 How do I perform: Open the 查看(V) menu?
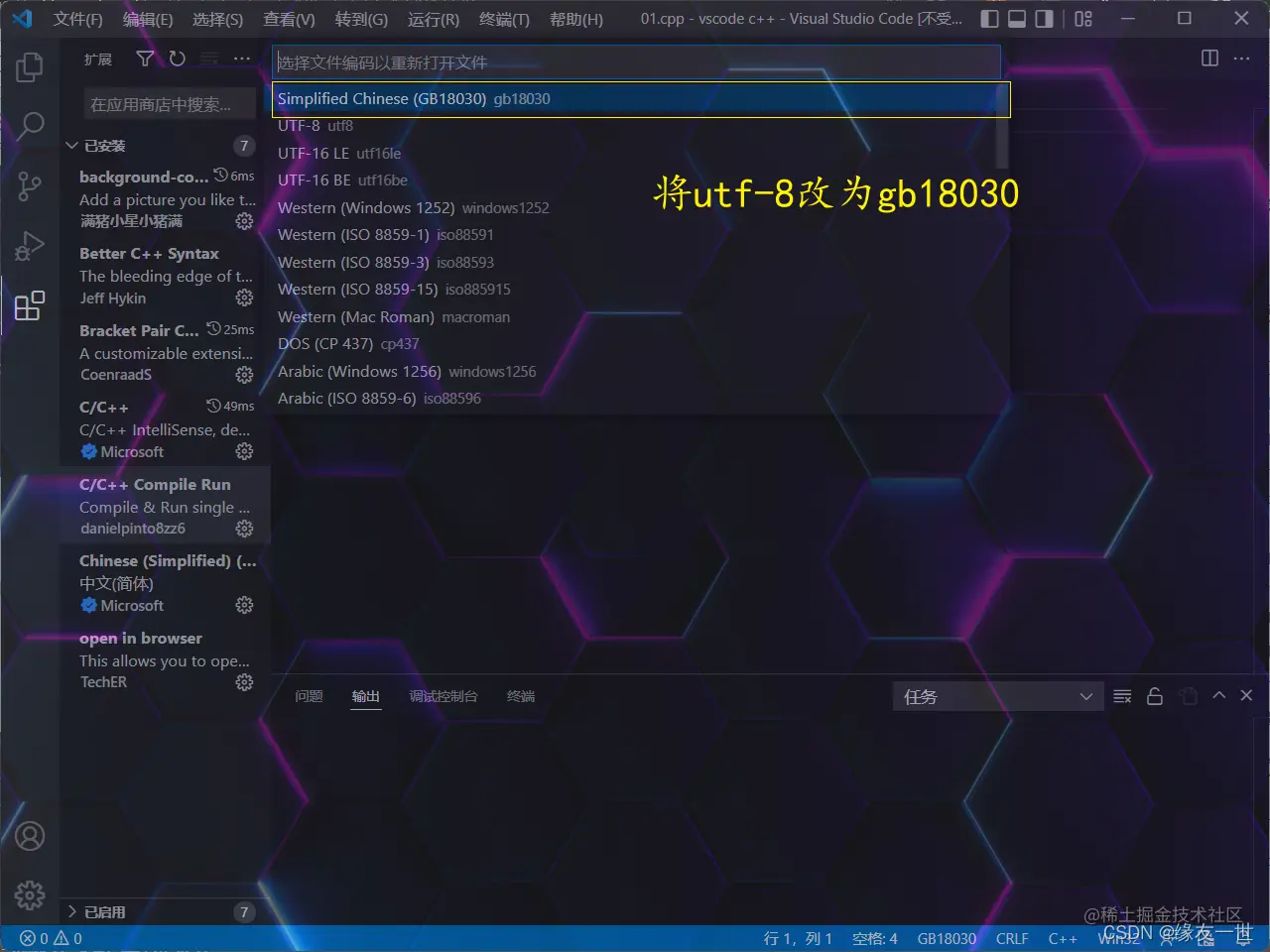[289, 19]
